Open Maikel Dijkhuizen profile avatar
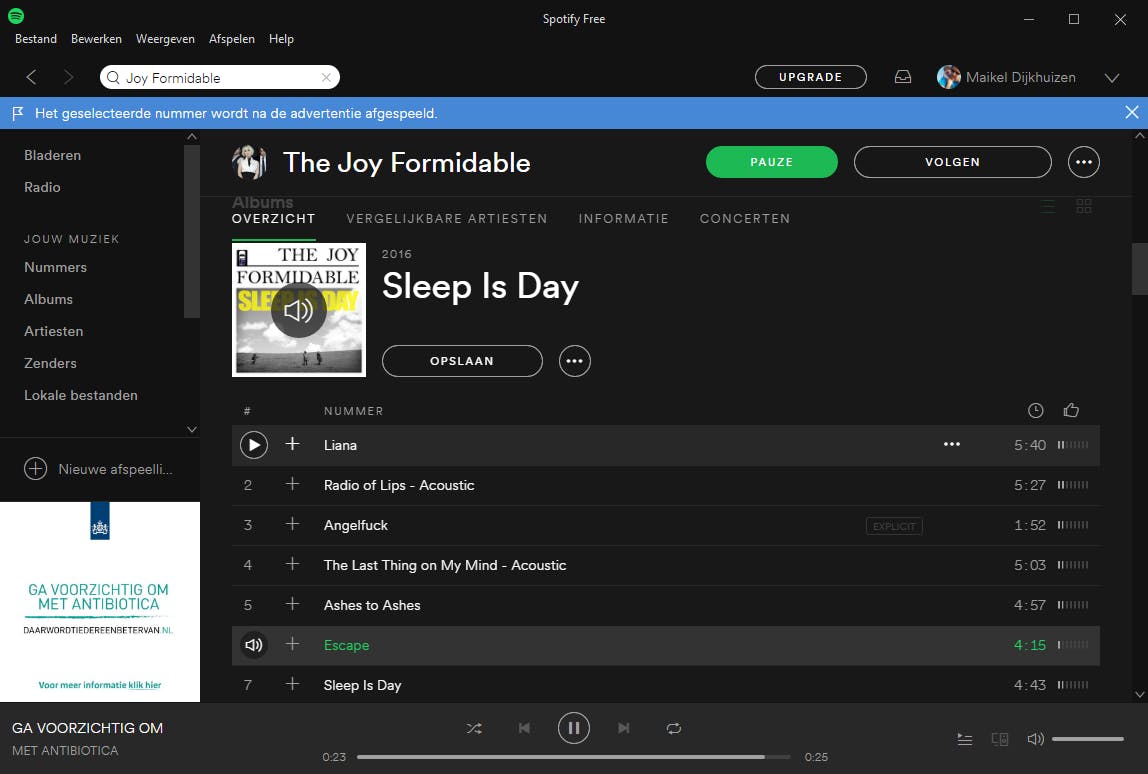The width and height of the screenshot is (1148, 774). [949, 77]
